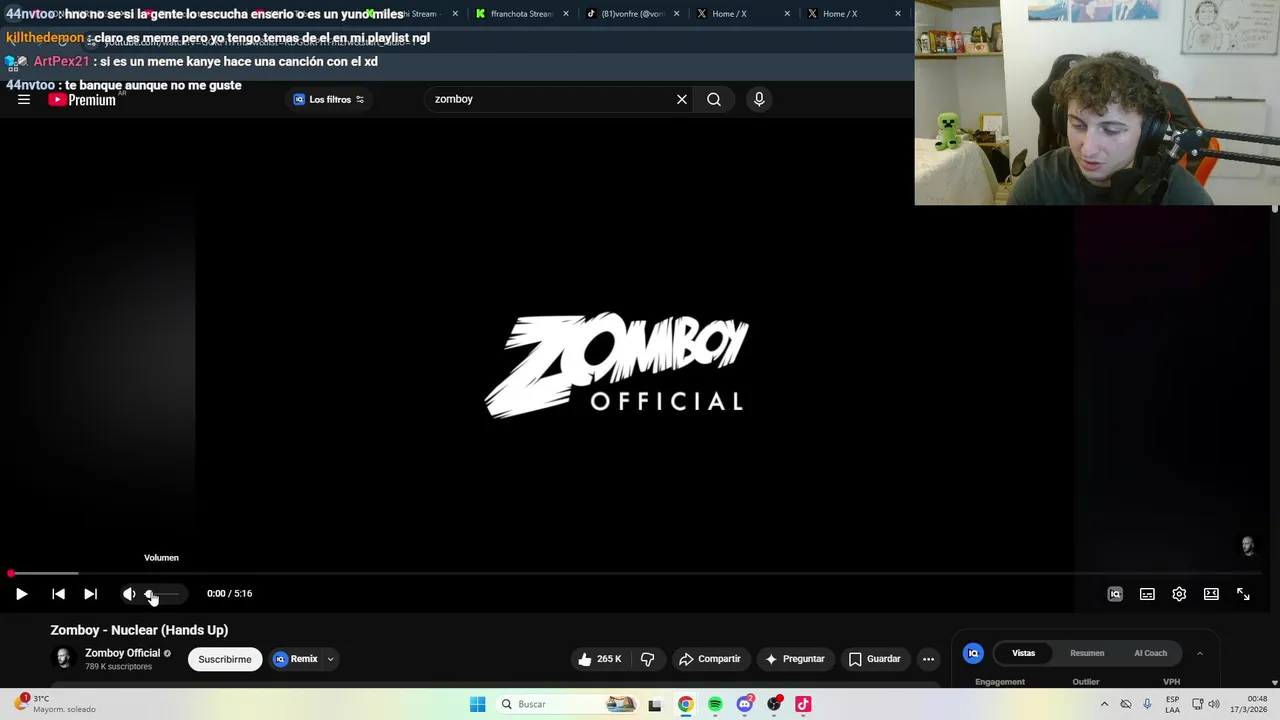
Task: Click the VPH column label
Action: point(1172,682)
